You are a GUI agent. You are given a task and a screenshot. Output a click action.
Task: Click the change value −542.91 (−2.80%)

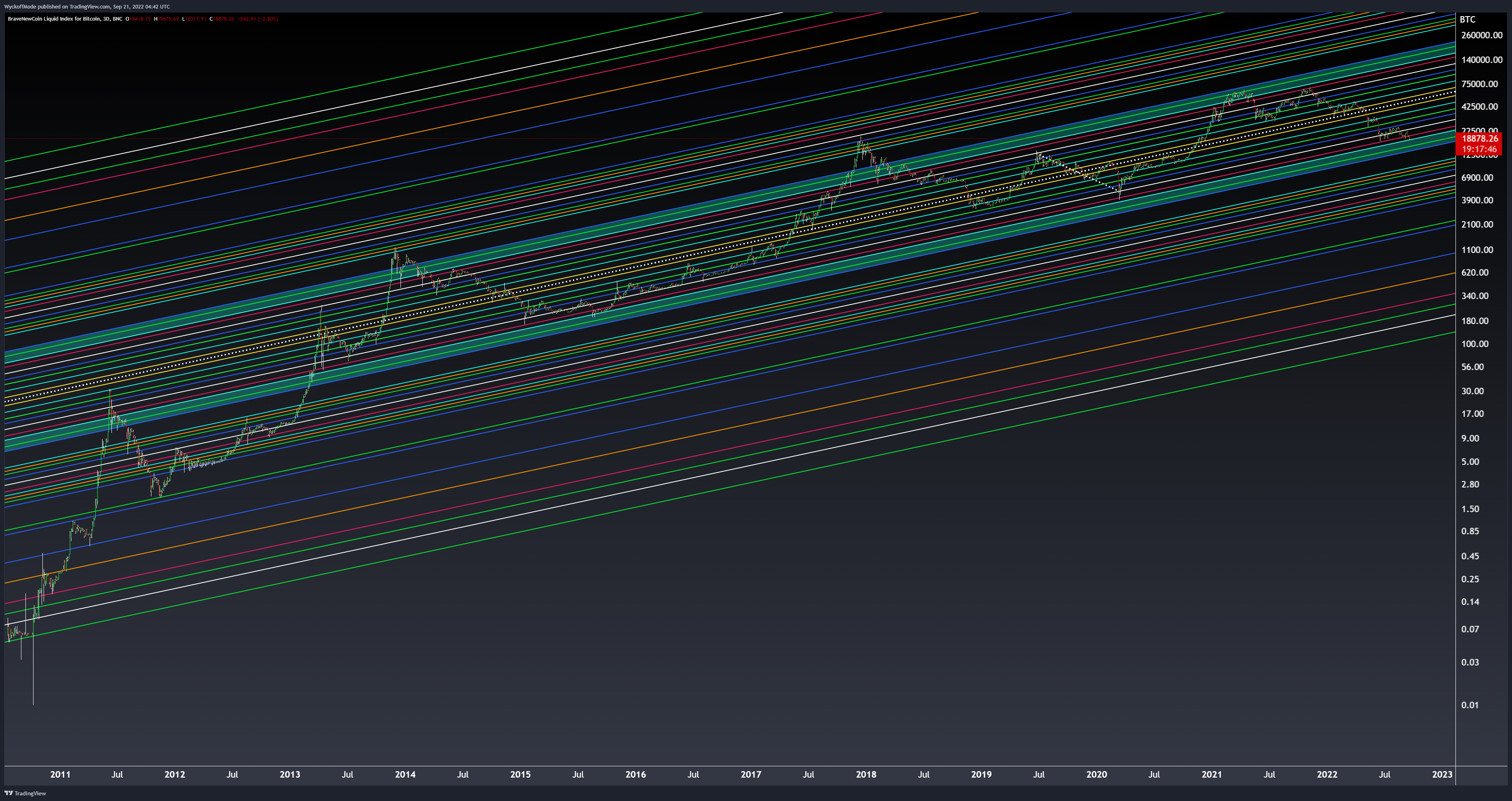[258, 19]
